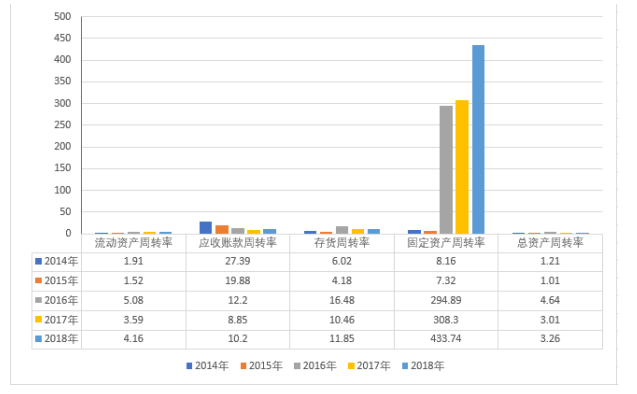Click the table cell with value 5.08
Image resolution: width=637 pixels, height=394 pixels.
point(134,300)
